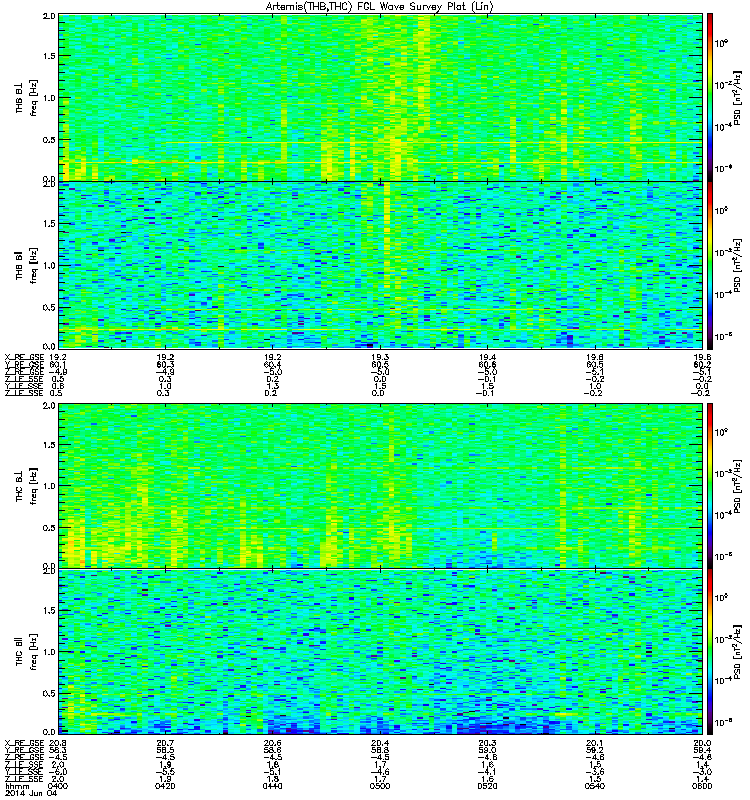Click the THC position value '20.4'
The width and height of the screenshot is (750, 800).
(380, 743)
